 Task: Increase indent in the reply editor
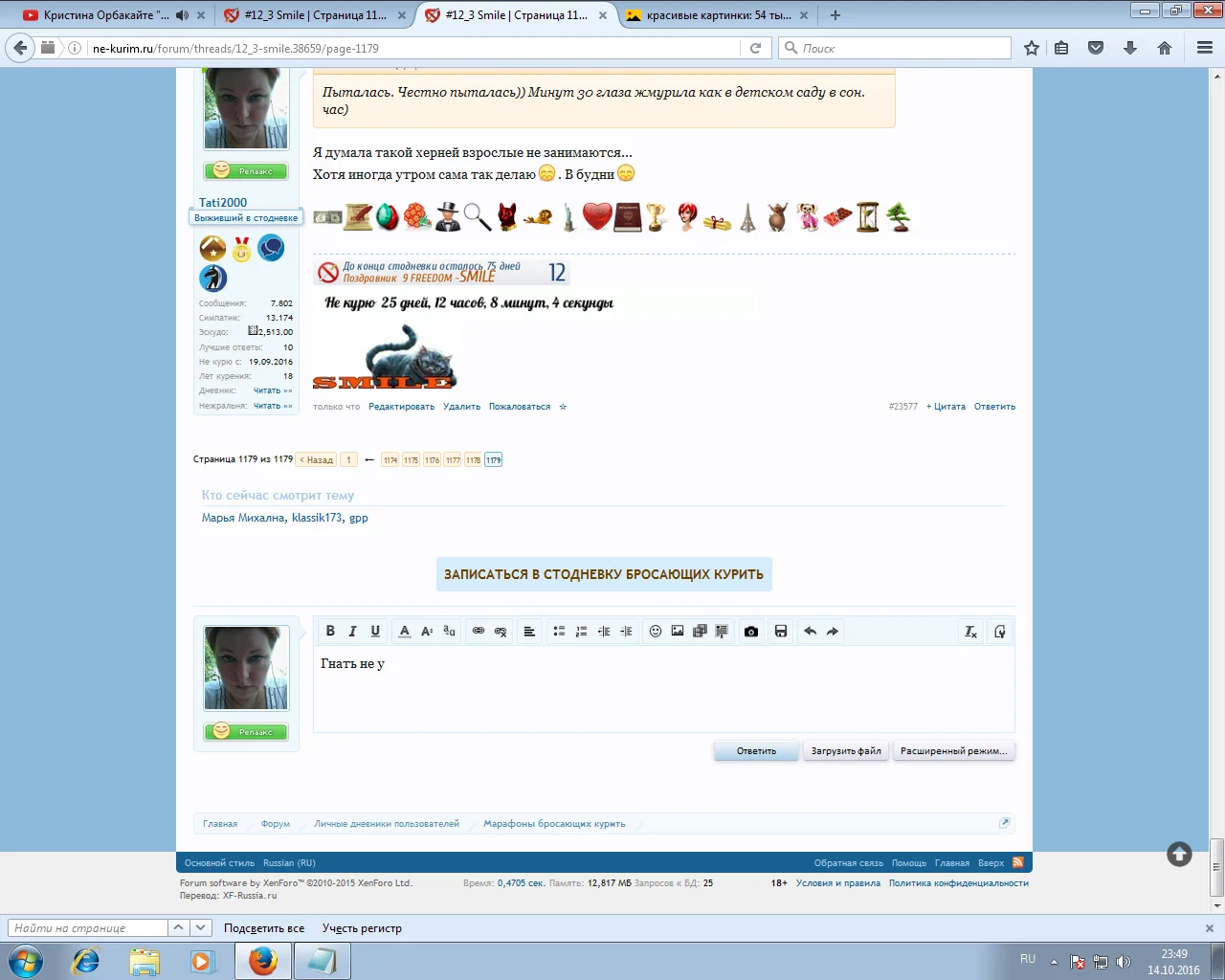click(626, 632)
